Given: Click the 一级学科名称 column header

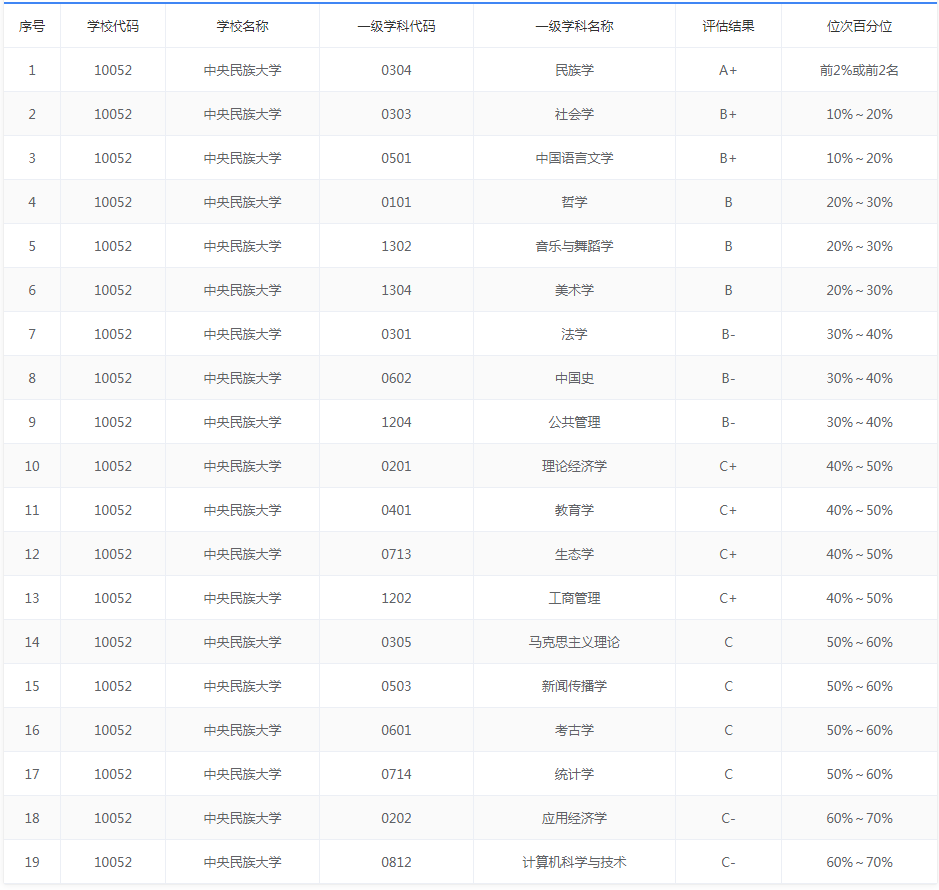Looking at the screenshot, I should tap(574, 26).
